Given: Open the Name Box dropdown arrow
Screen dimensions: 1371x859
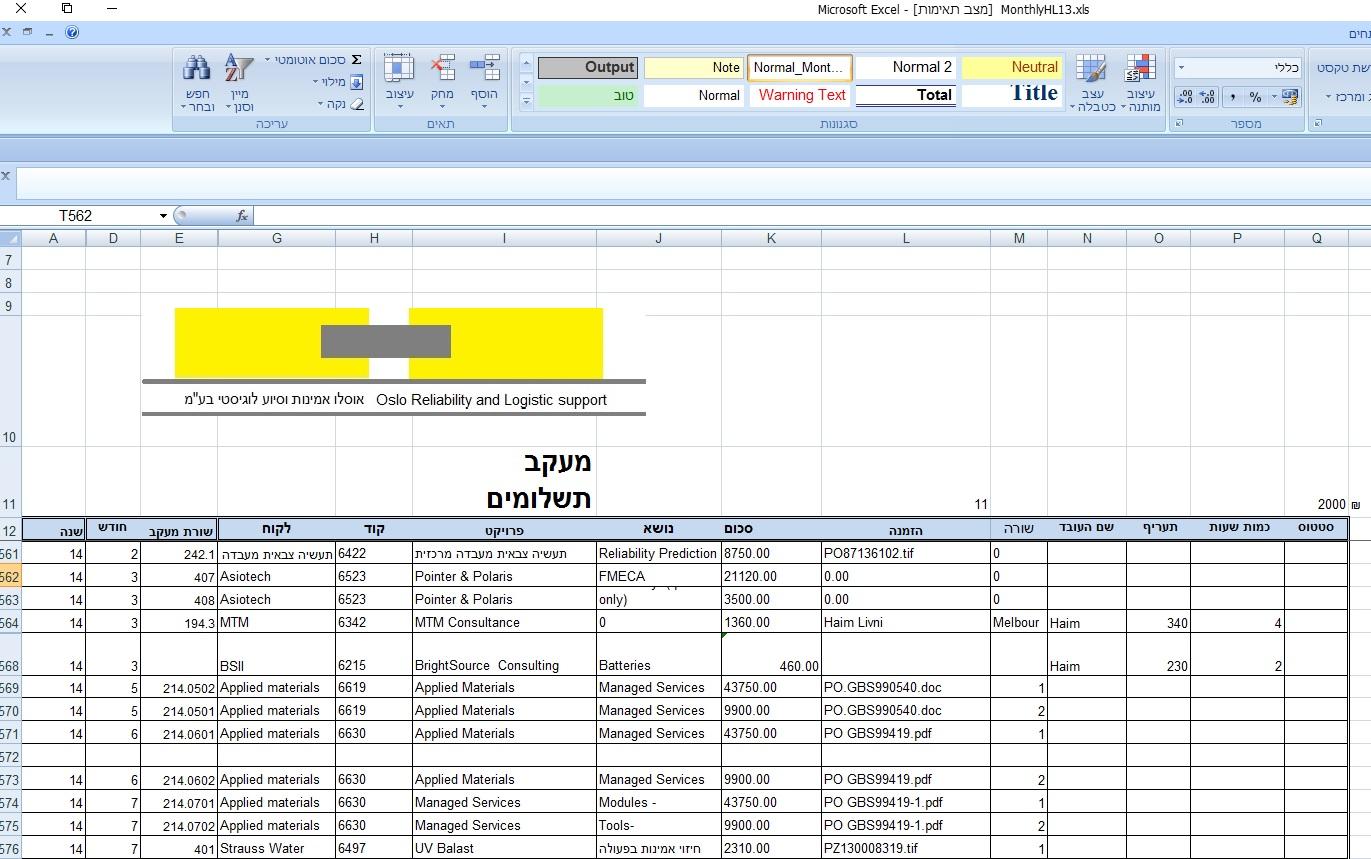Looking at the screenshot, I should point(163,215).
